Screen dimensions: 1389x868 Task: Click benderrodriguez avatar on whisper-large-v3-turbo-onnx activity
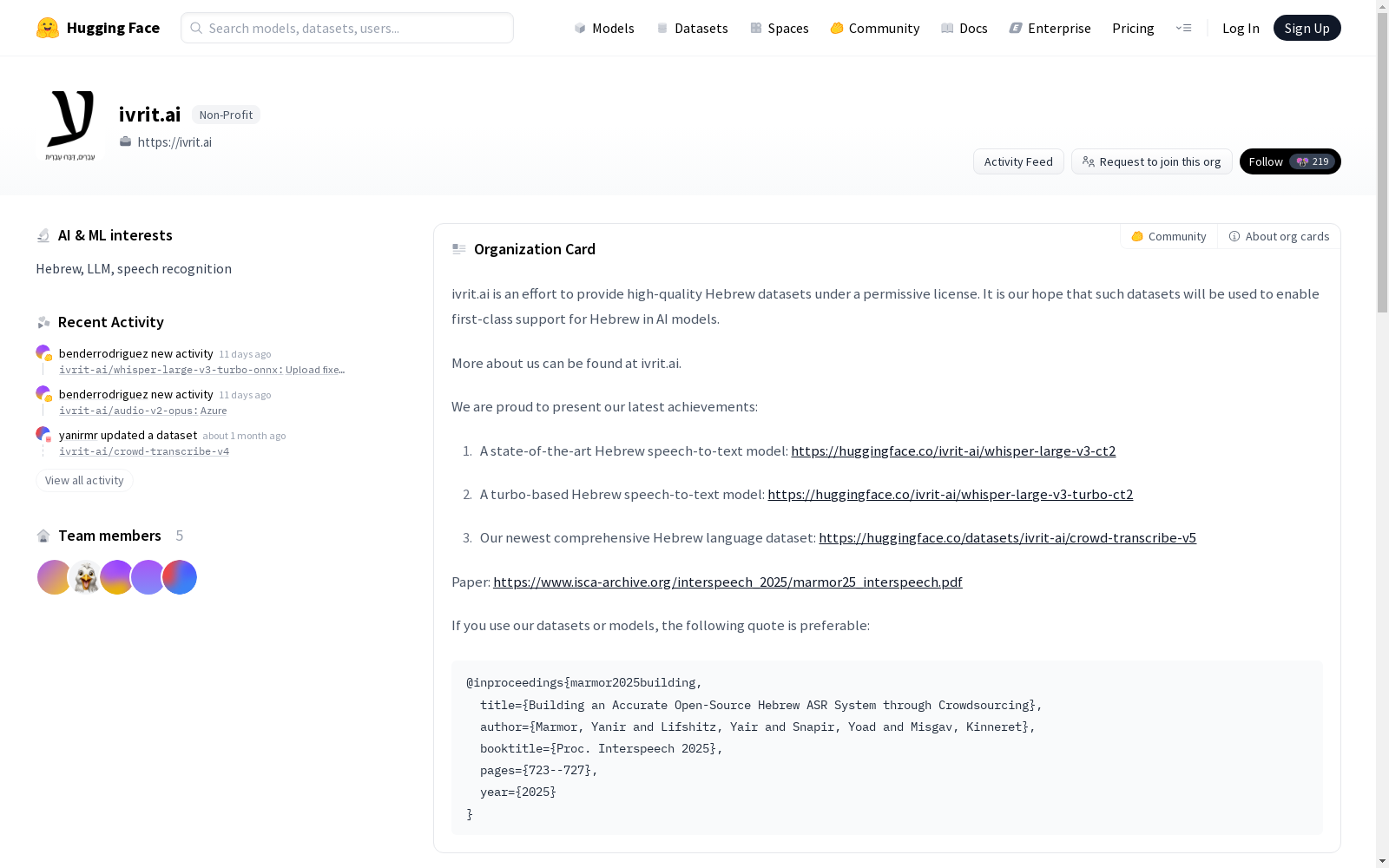pyautogui.click(x=43, y=352)
